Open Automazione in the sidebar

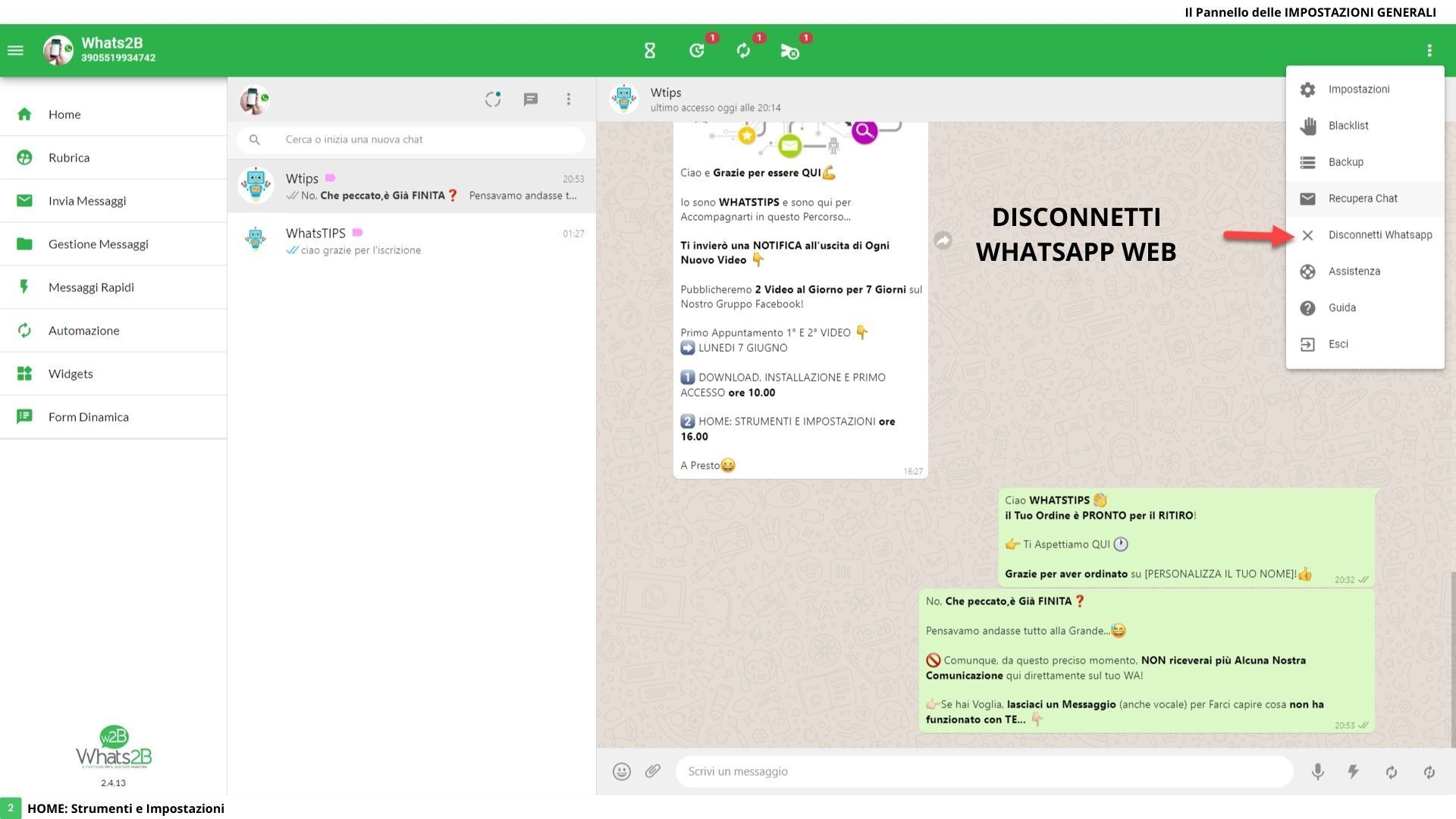point(114,331)
